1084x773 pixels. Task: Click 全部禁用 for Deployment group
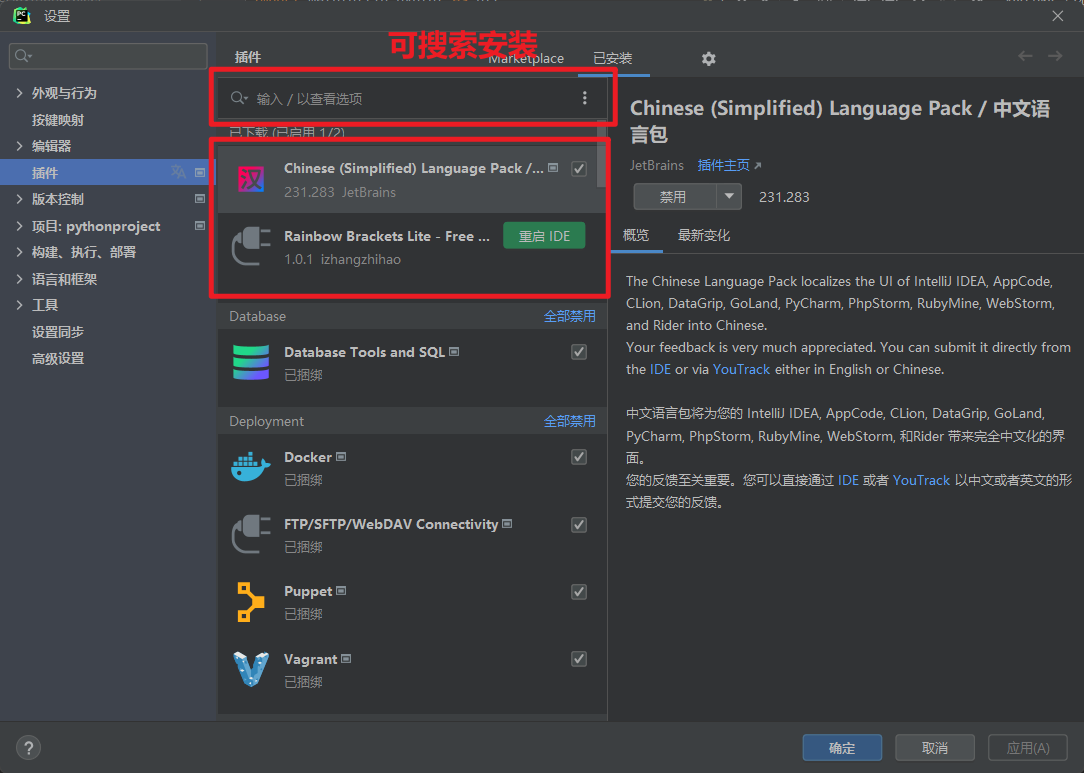pos(570,421)
